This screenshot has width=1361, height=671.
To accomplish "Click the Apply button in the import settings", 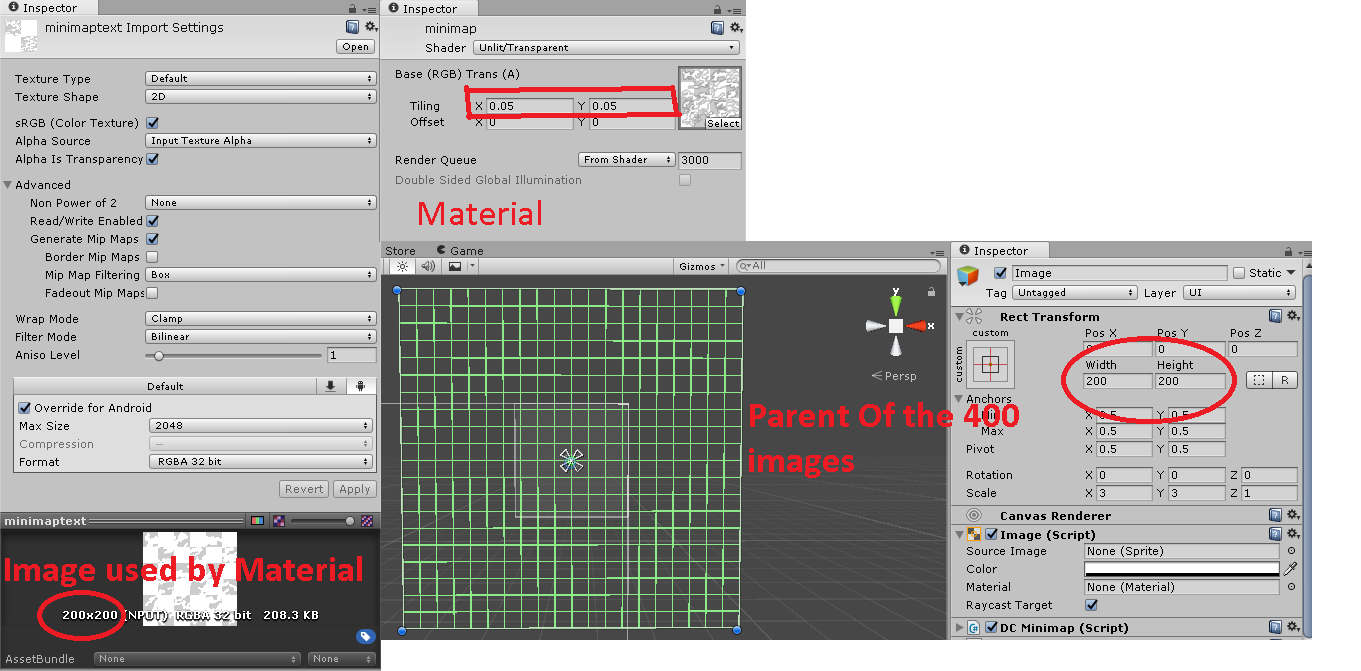I will [355, 489].
